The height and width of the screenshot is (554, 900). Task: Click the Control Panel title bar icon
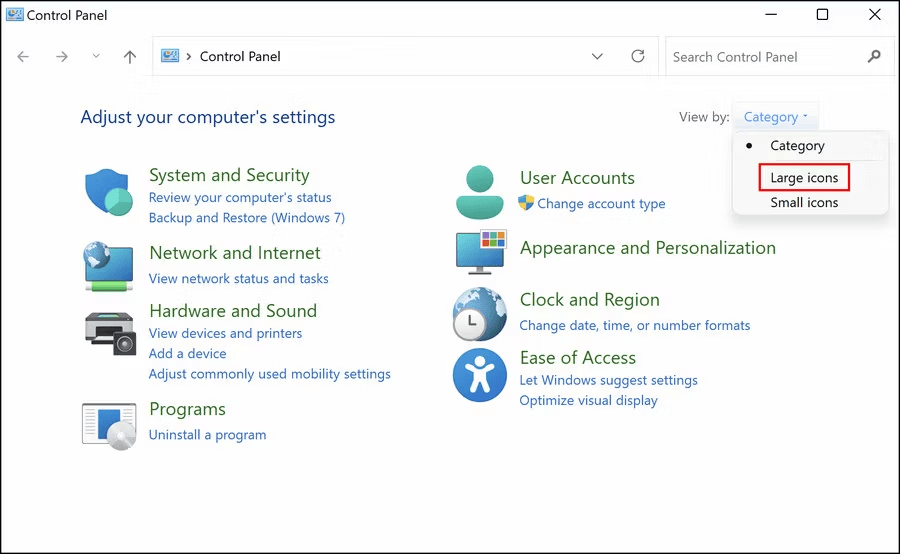[x=14, y=14]
